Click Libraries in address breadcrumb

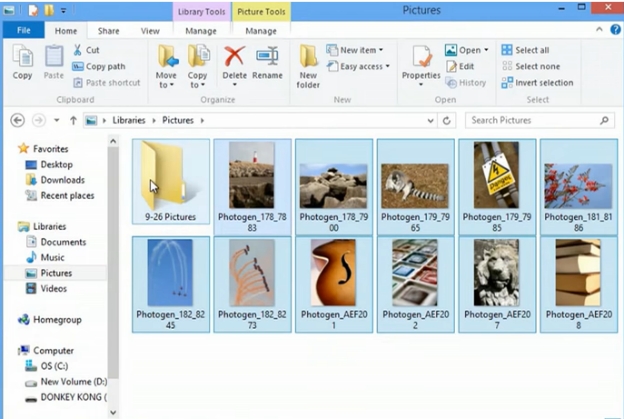129,120
